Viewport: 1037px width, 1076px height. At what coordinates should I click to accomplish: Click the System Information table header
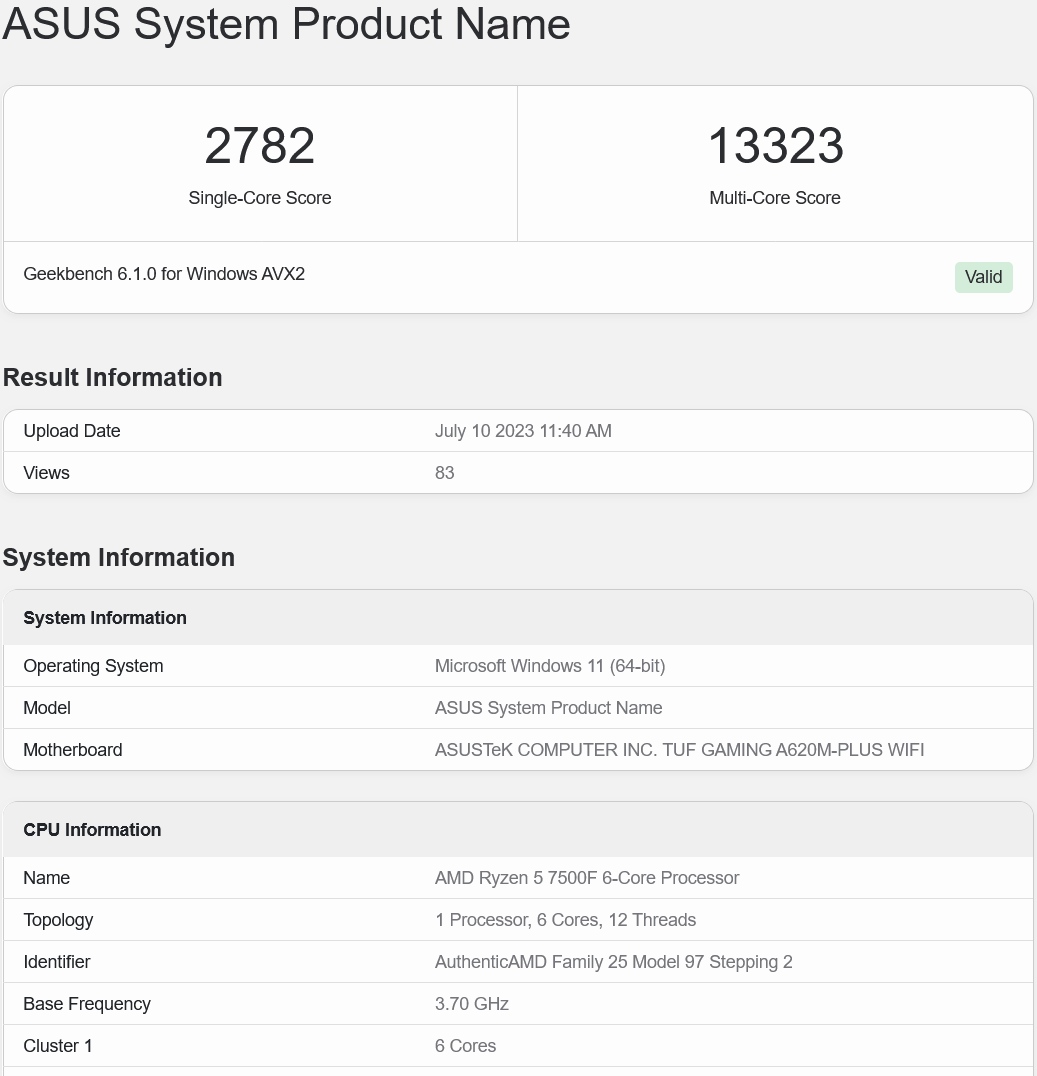click(105, 618)
